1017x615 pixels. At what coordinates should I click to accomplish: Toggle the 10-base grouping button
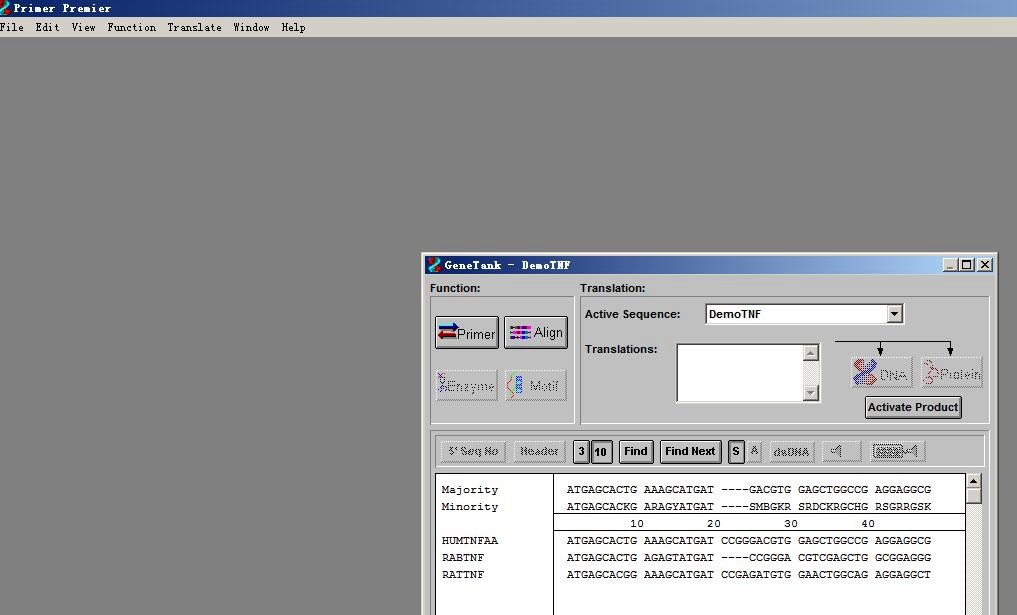(x=601, y=452)
